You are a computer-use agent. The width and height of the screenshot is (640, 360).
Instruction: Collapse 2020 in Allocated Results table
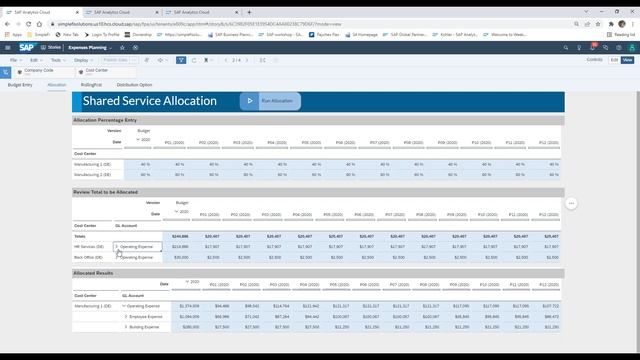[x=187, y=282]
